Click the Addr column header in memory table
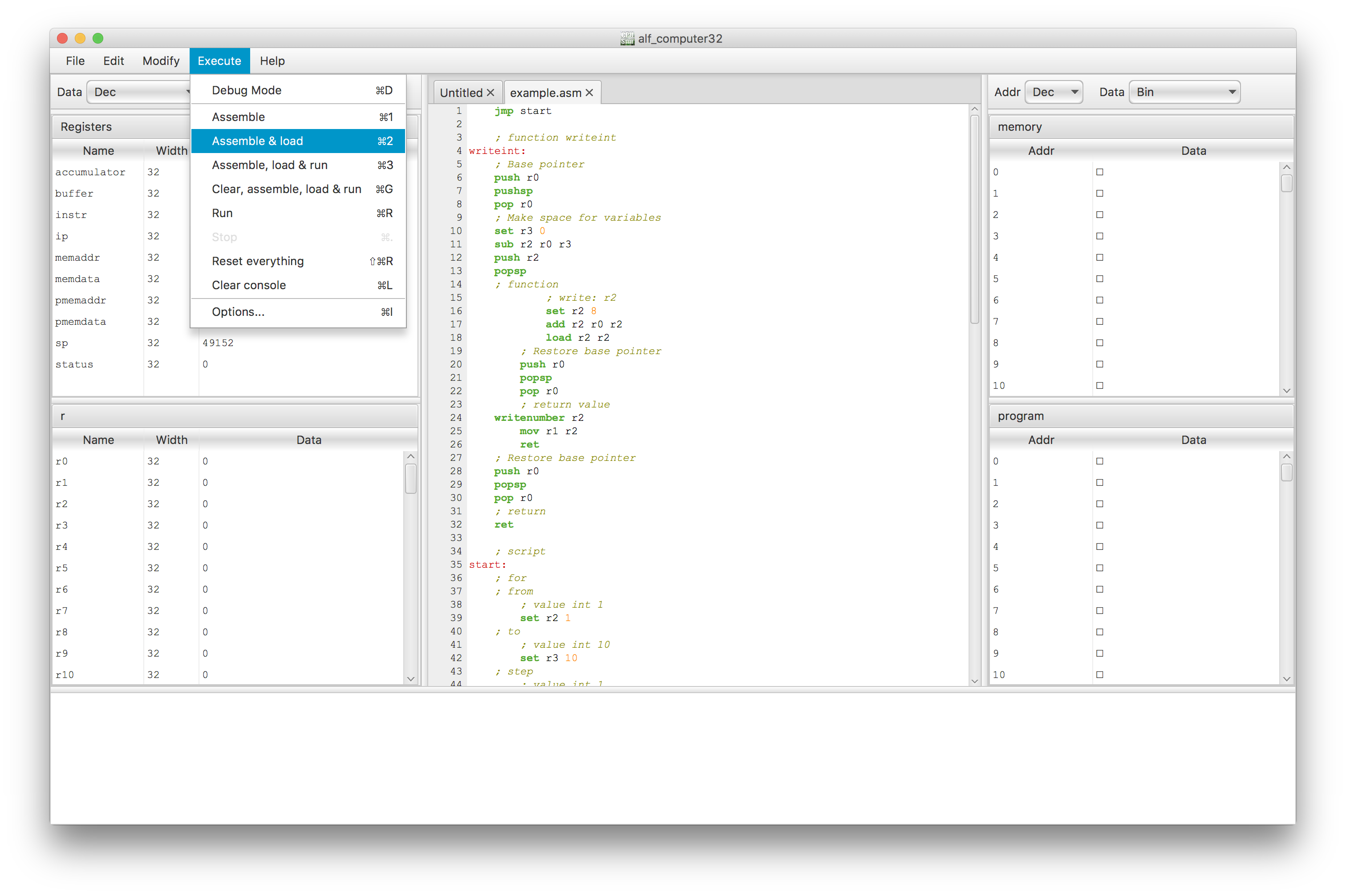The width and height of the screenshot is (1346, 896). tap(1041, 150)
